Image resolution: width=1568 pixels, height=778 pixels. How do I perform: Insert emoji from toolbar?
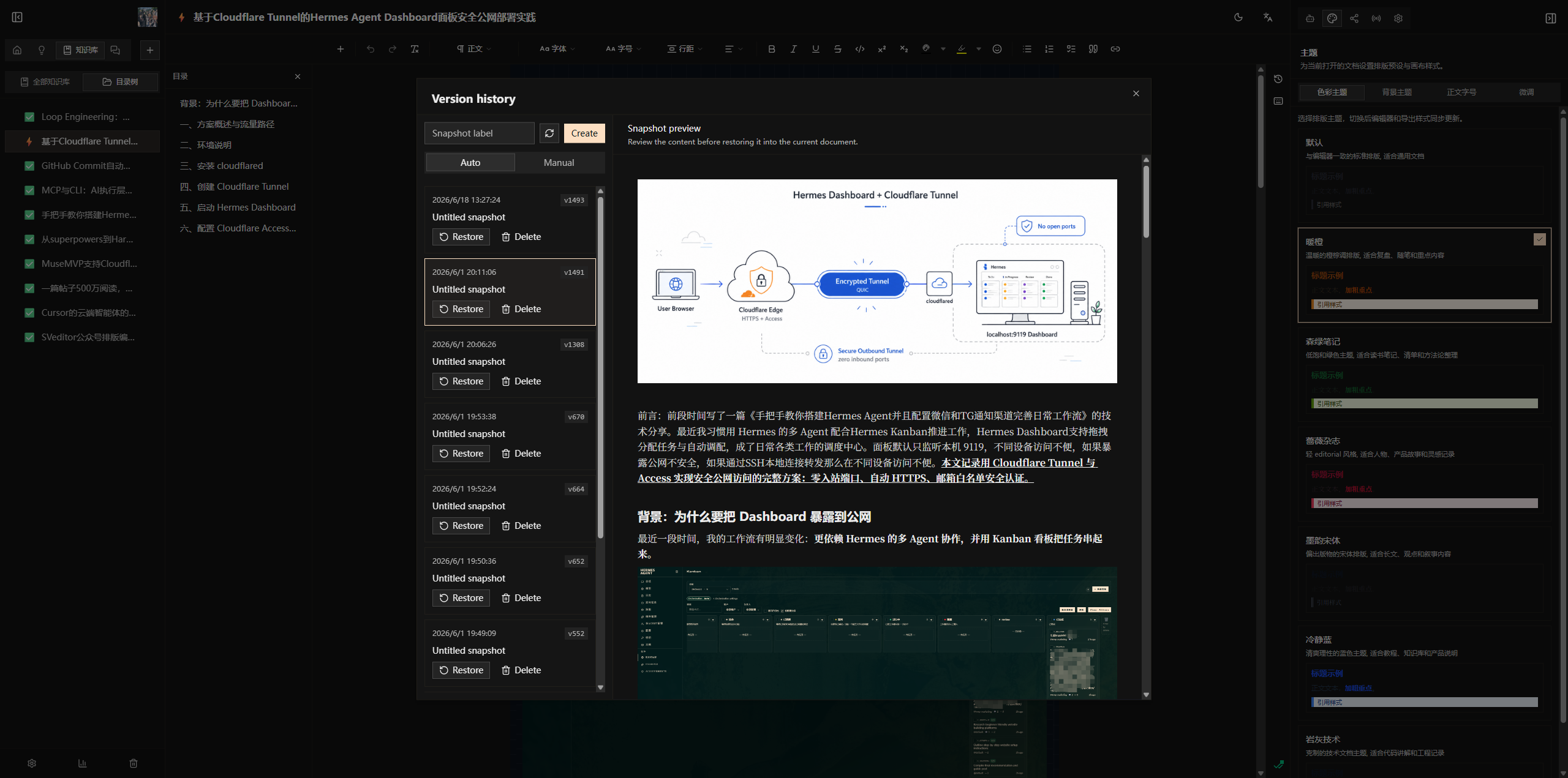coord(997,49)
